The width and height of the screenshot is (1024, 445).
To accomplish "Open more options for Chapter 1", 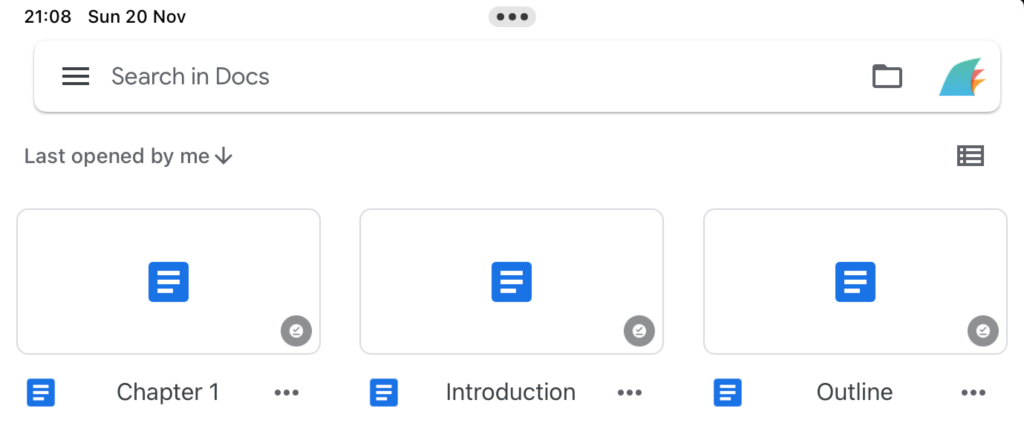I will click(x=287, y=393).
